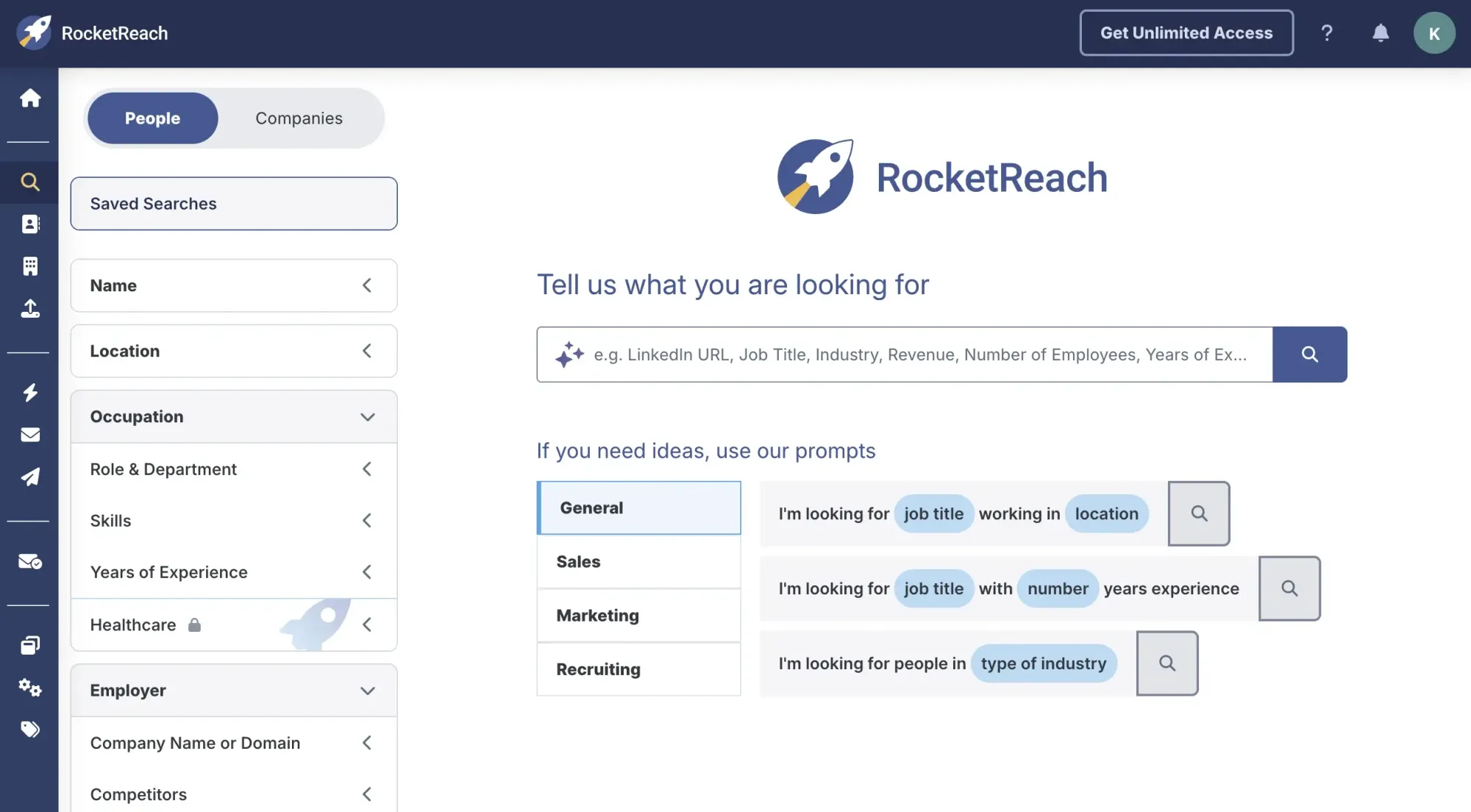Viewport: 1471px width, 812px height.
Task: Click the RocketReach logo in header
Action: click(93, 33)
